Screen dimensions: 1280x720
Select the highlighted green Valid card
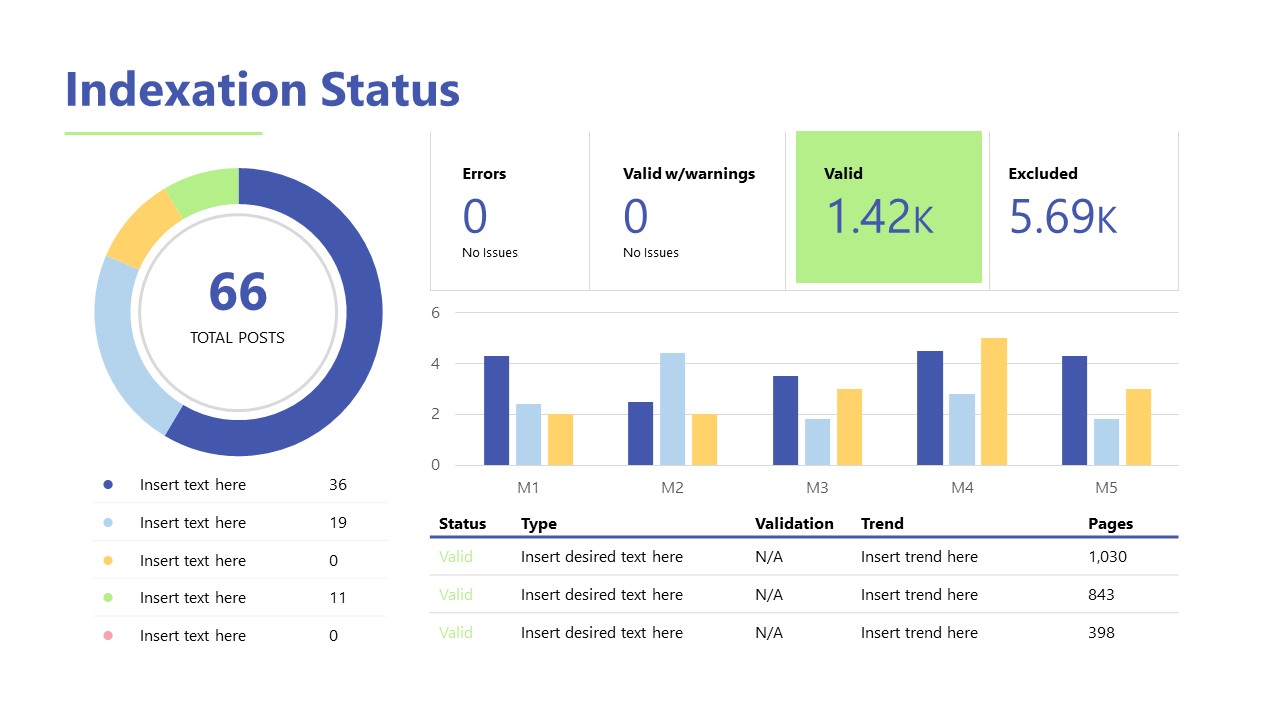(x=888, y=207)
